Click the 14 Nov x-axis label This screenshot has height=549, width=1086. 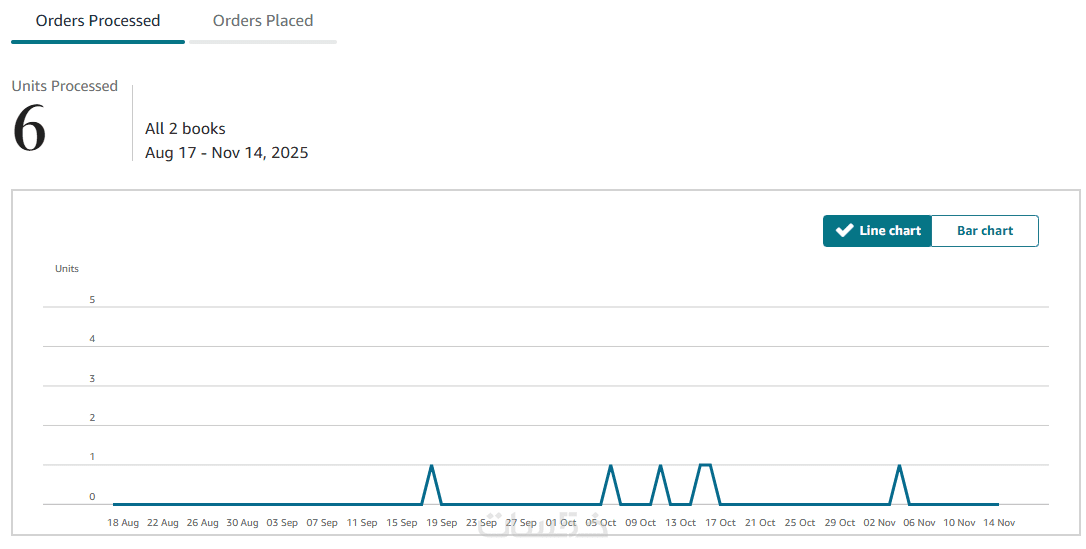tap(999, 523)
